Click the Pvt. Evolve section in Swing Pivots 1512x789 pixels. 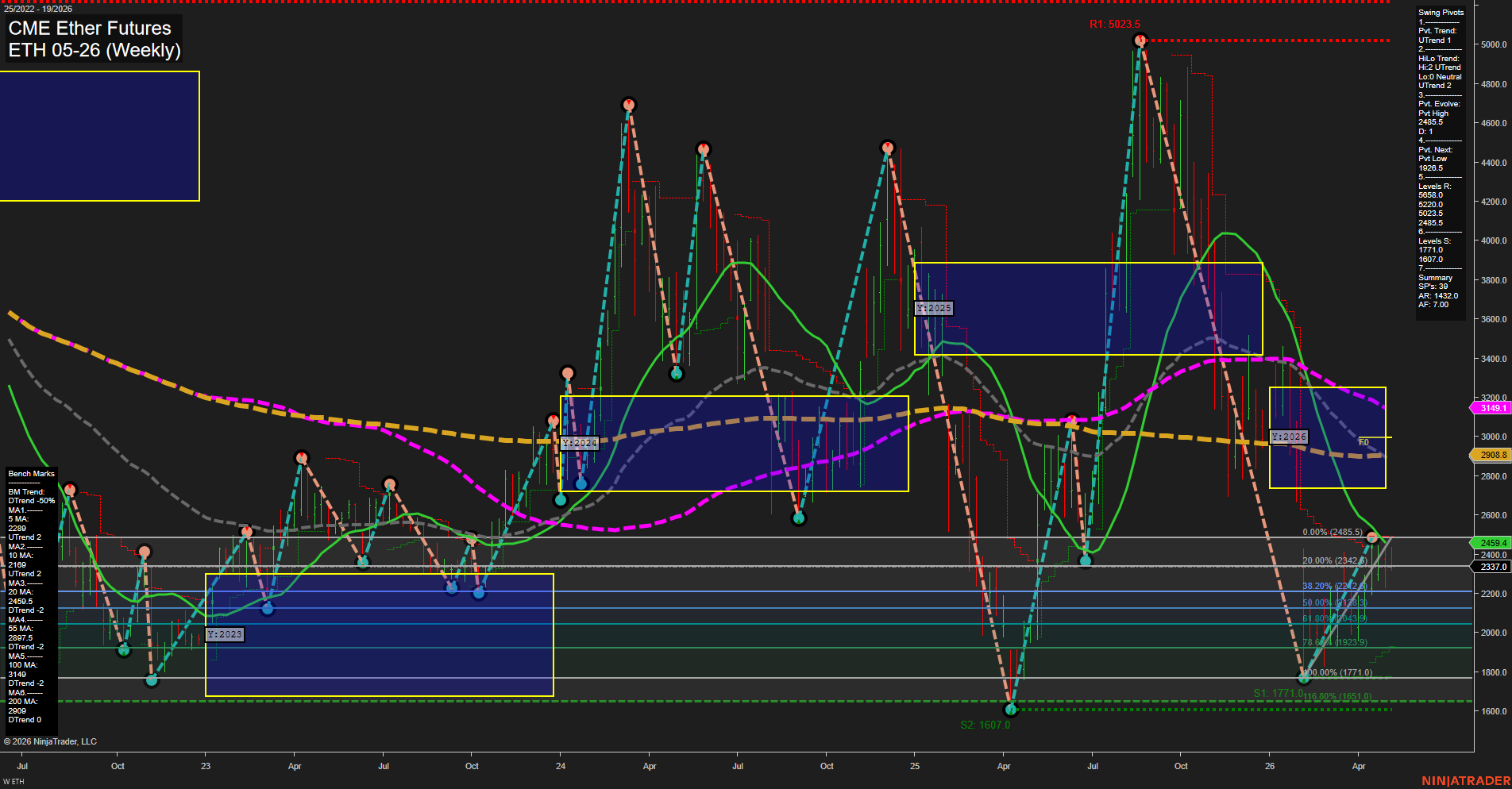coord(1440,117)
